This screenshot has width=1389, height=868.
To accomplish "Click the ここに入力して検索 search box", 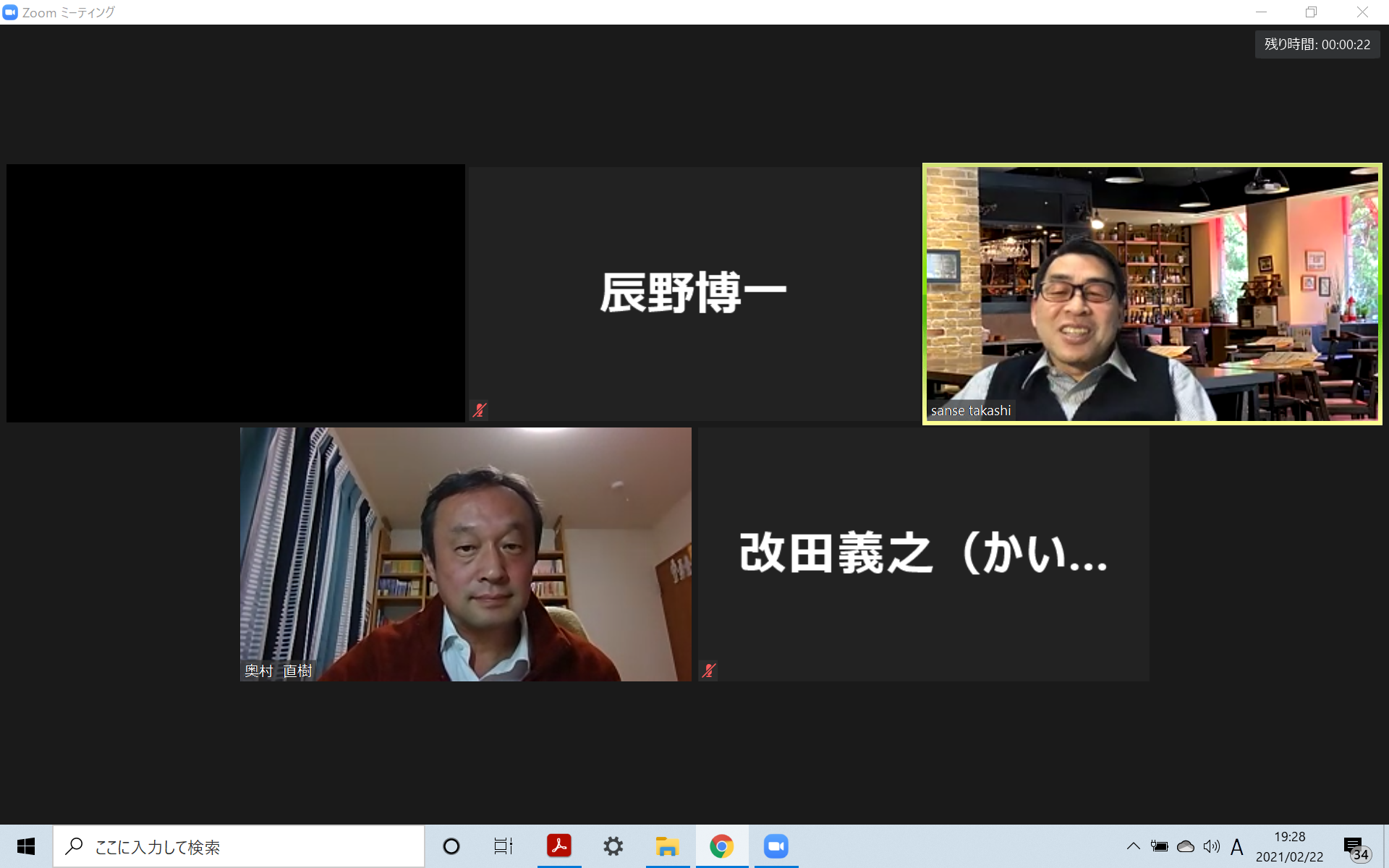I will point(239,846).
